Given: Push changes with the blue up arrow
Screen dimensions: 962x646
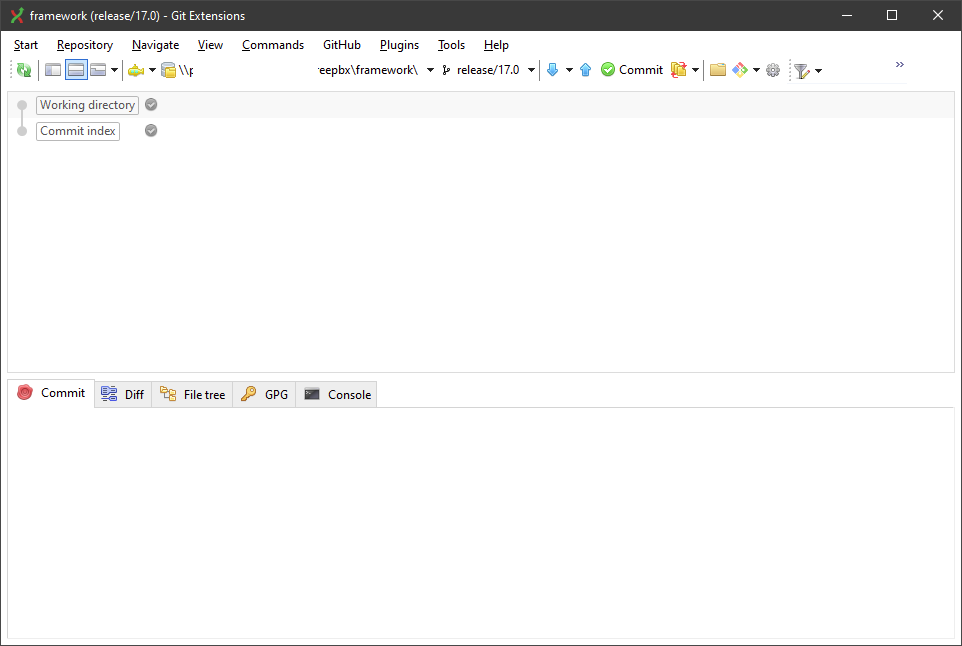Looking at the screenshot, I should pyautogui.click(x=585, y=70).
